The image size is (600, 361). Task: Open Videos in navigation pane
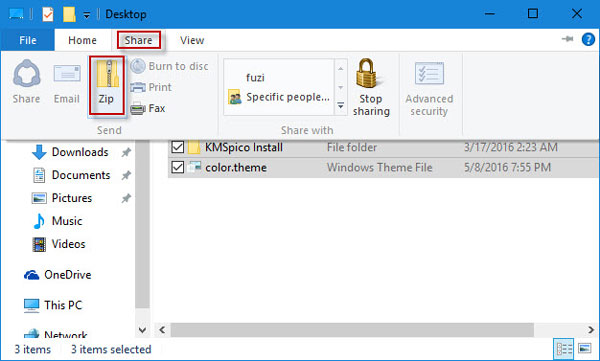click(59, 244)
